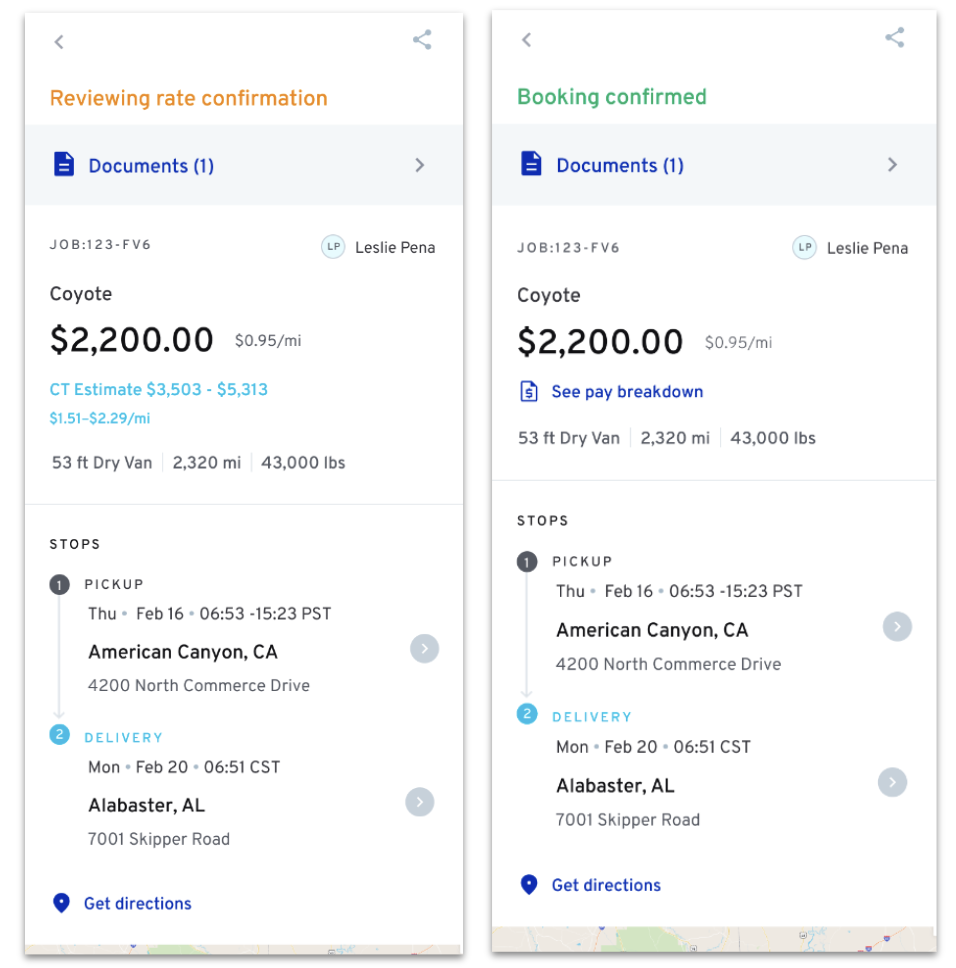956x968 pixels.
Task: Expand Documents chevron on Reviewing rate screen
Action: click(420, 165)
